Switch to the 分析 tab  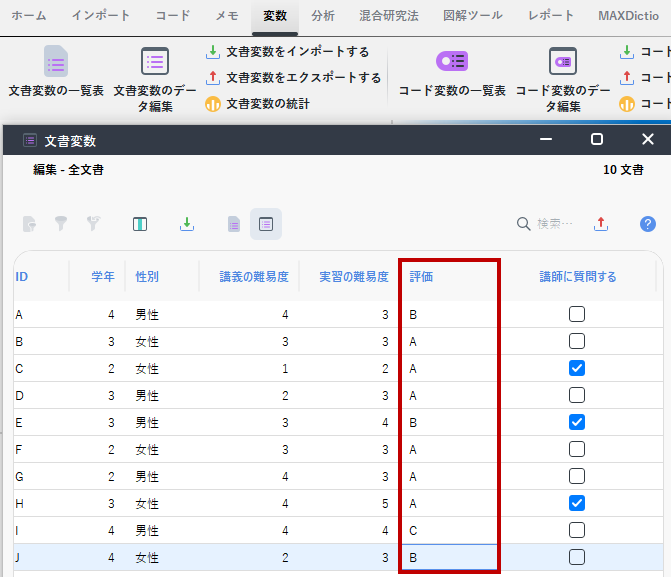[x=323, y=16]
